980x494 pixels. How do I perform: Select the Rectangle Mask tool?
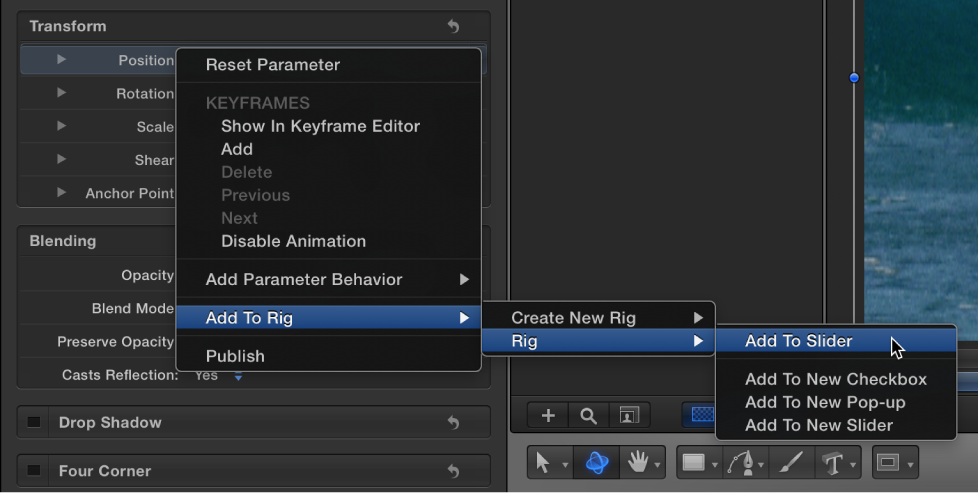tap(888, 463)
